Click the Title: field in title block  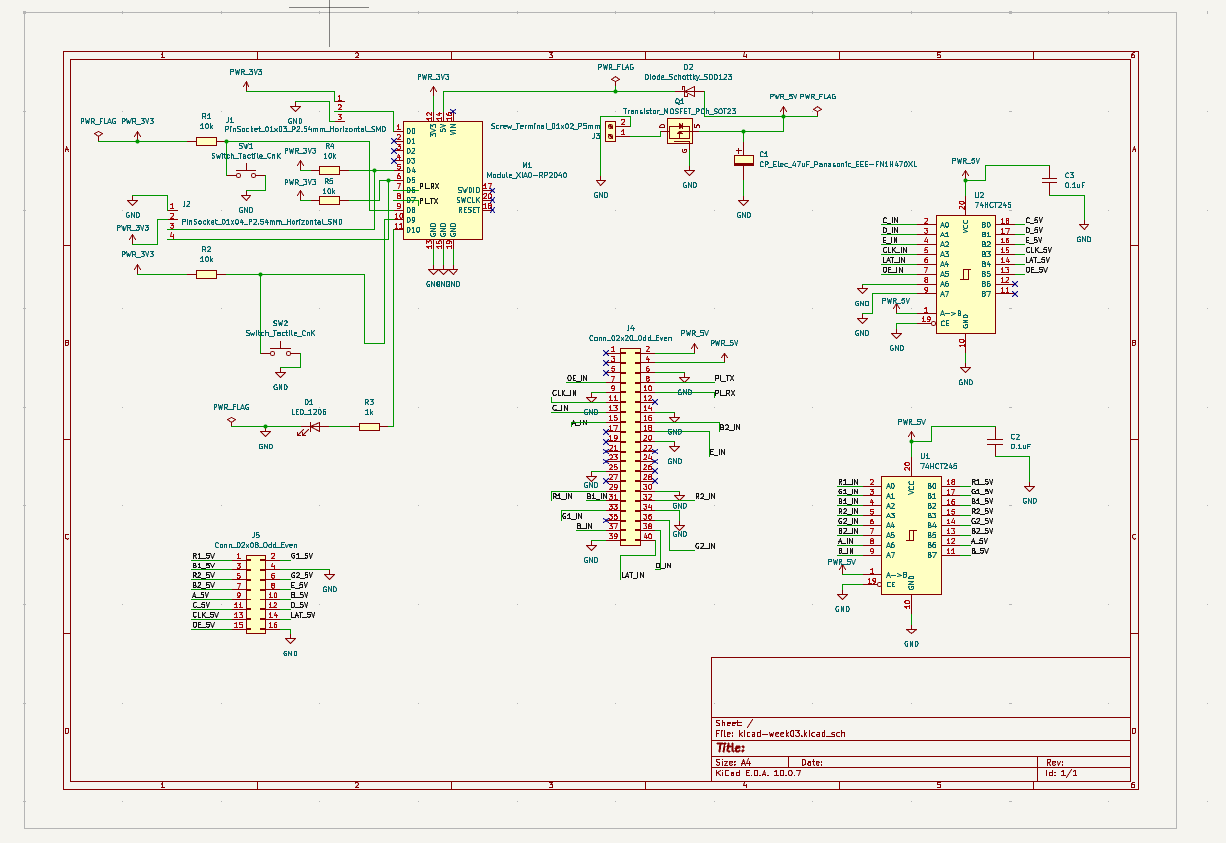pos(730,747)
